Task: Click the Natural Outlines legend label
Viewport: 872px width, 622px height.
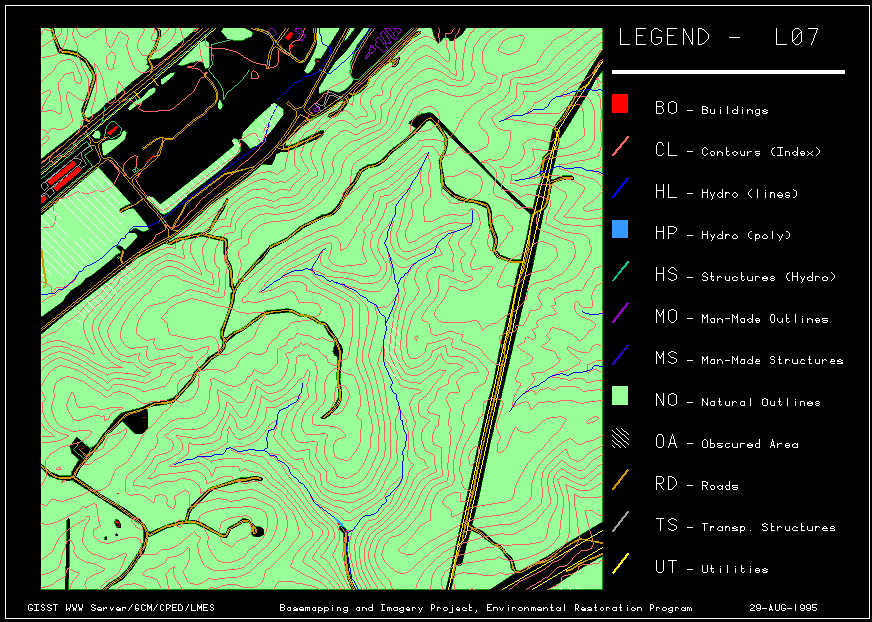Action: point(761,403)
